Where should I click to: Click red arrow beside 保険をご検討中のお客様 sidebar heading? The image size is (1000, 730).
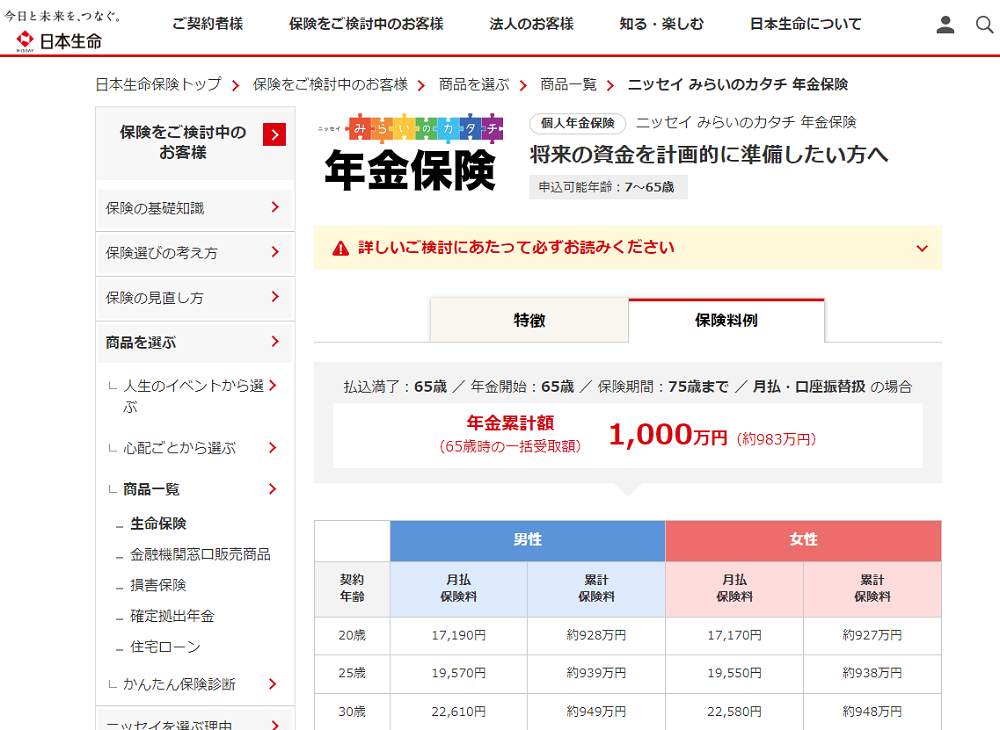pyautogui.click(x=274, y=135)
